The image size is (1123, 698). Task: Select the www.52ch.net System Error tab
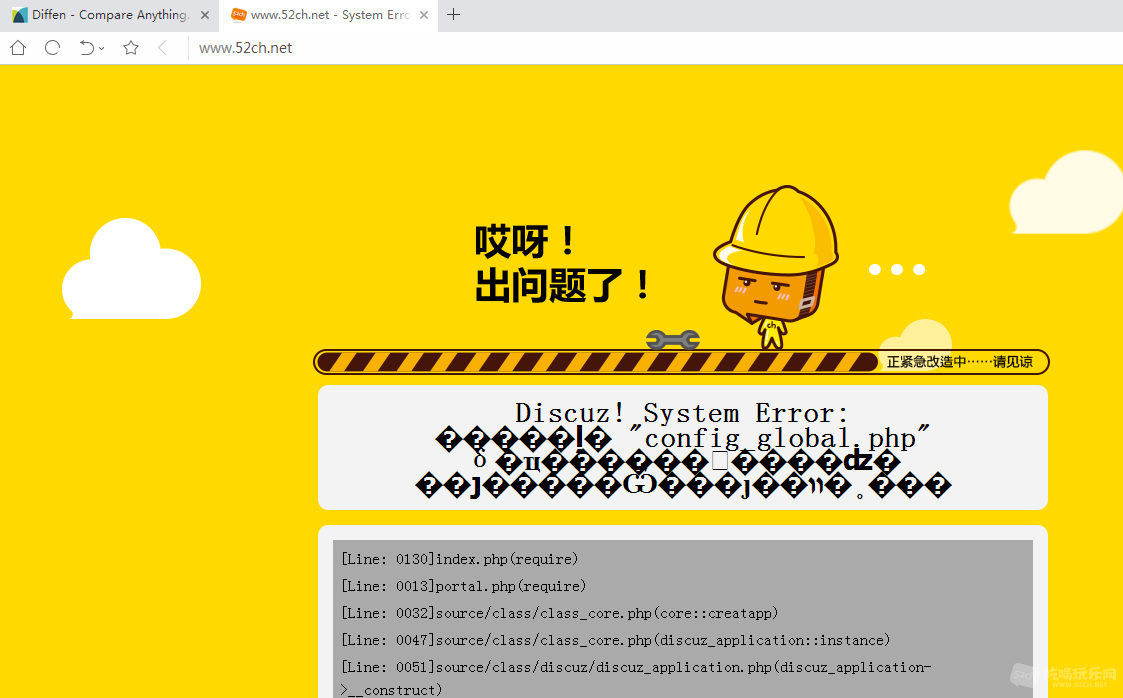point(328,15)
